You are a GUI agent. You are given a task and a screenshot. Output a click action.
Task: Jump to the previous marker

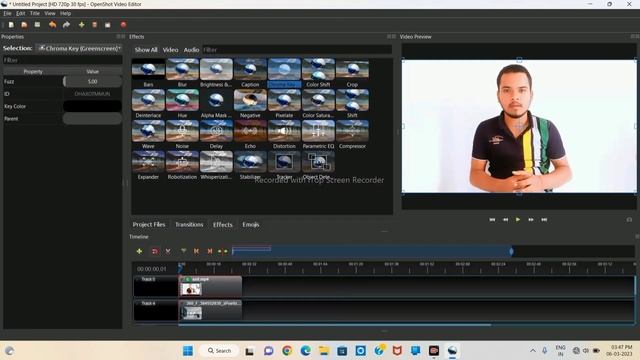tap(196, 251)
